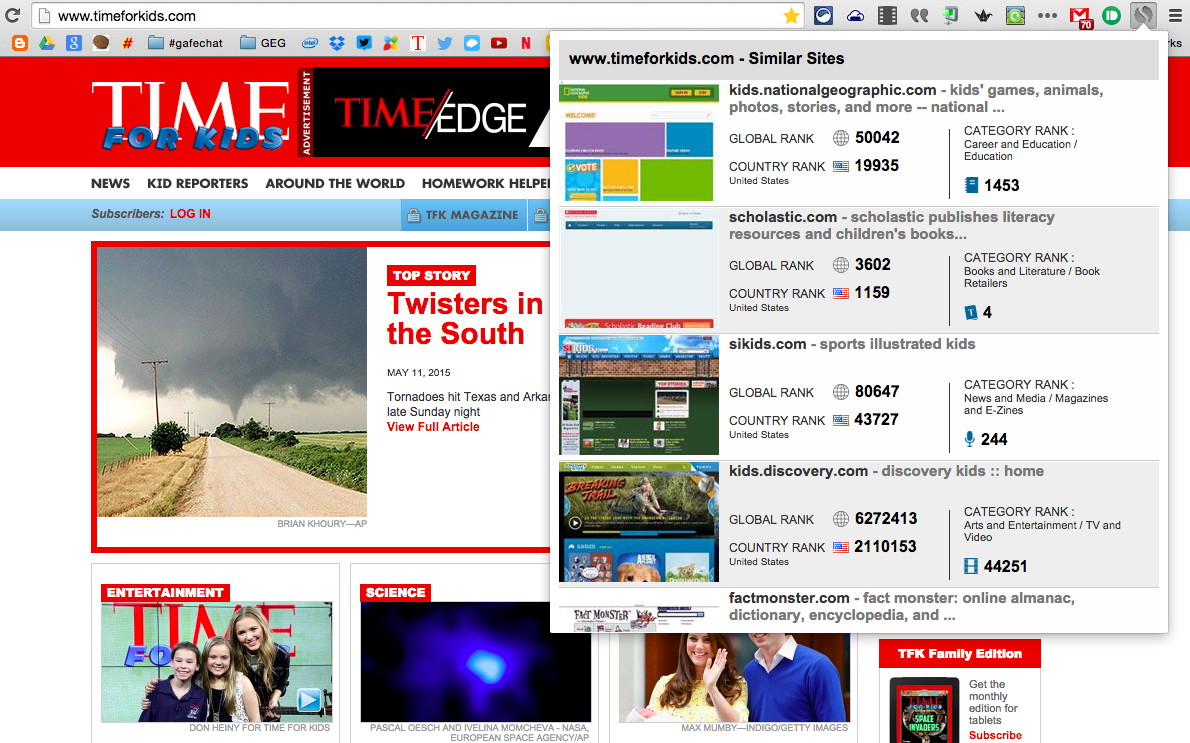Open the NEWS menu item
The image size is (1190, 743).
click(x=111, y=184)
